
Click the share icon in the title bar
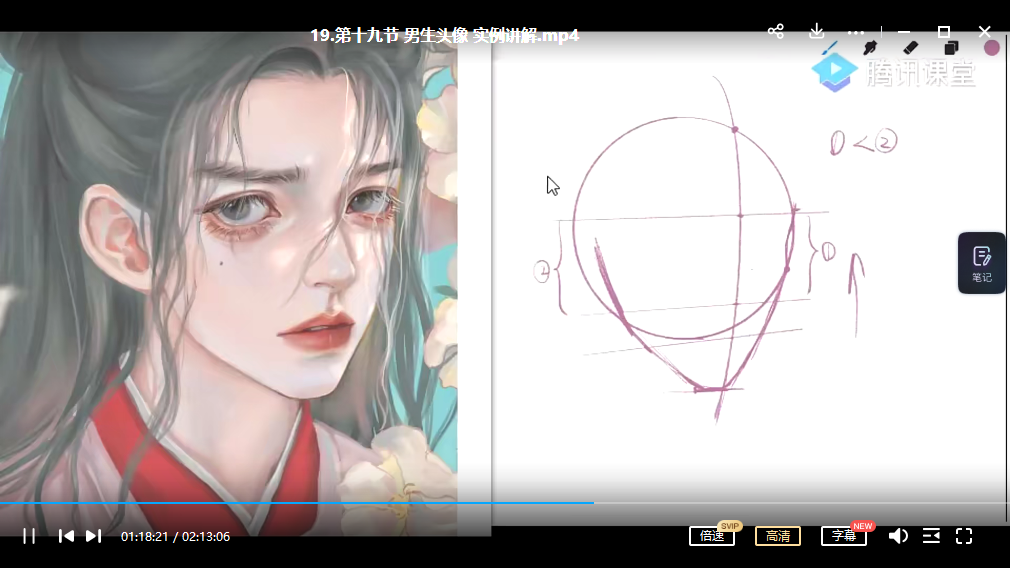[x=776, y=31]
